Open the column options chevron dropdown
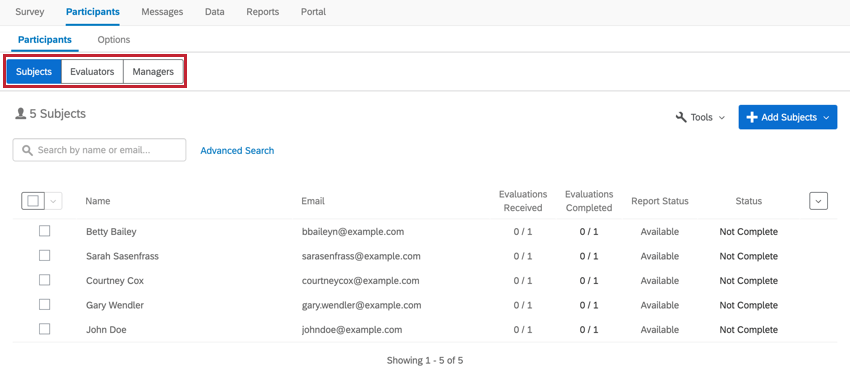 pyautogui.click(x=818, y=201)
